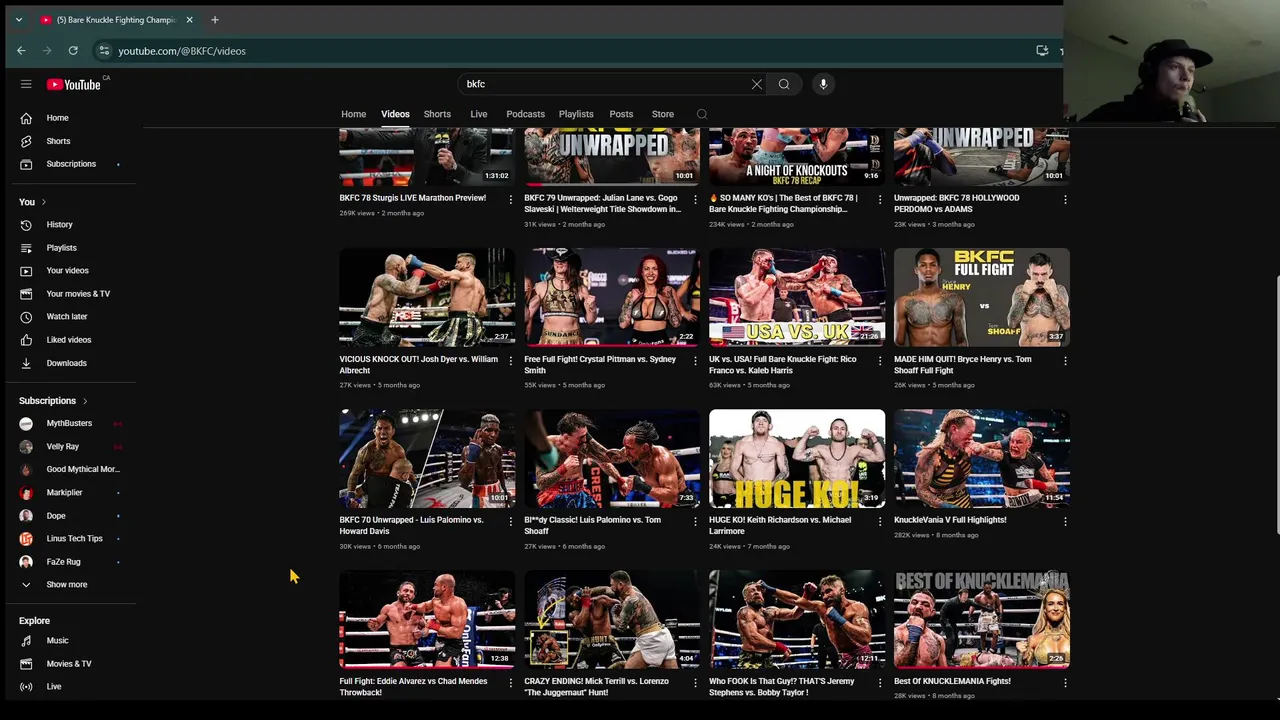Open options menu for Keith Richardson video
1280x720 pixels.
(x=880, y=521)
